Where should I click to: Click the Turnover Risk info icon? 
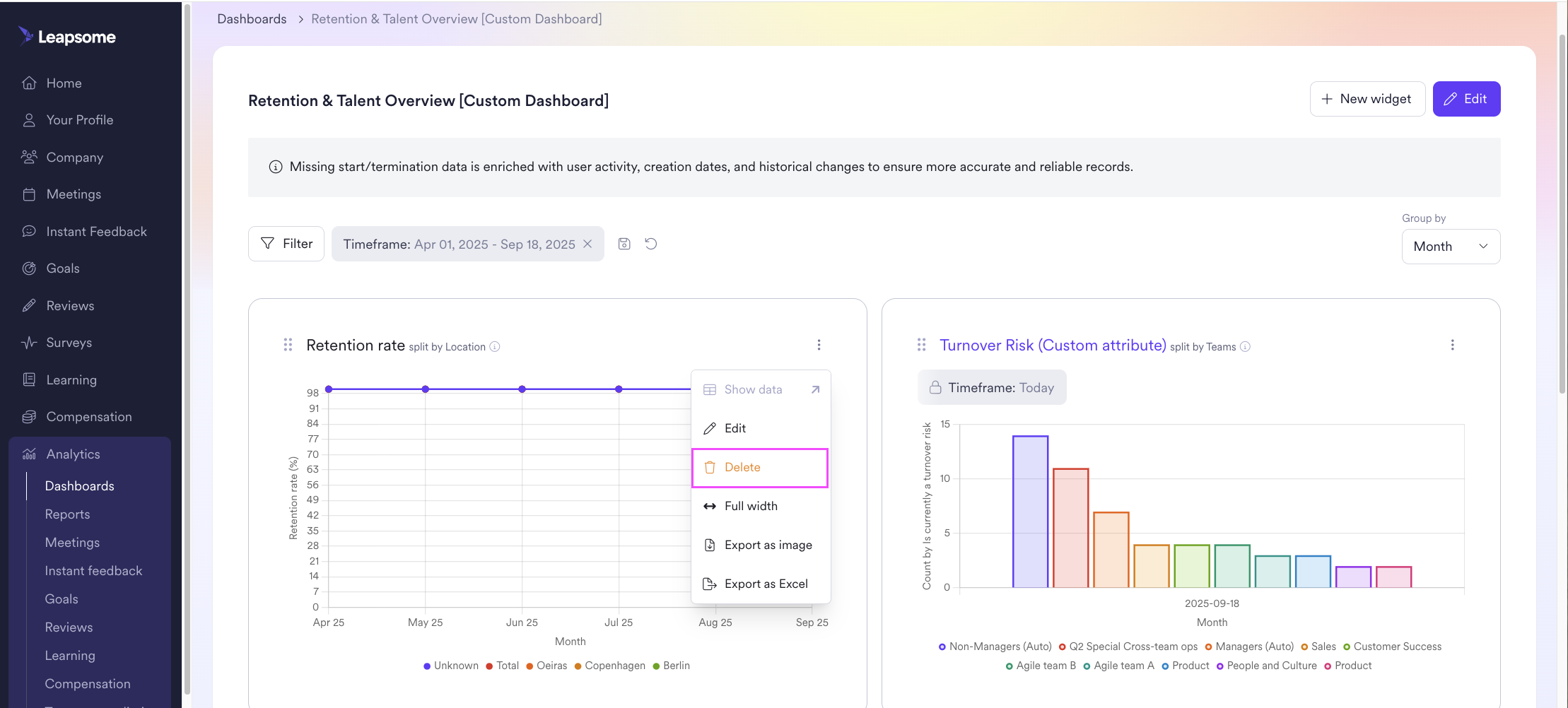[x=1246, y=346]
